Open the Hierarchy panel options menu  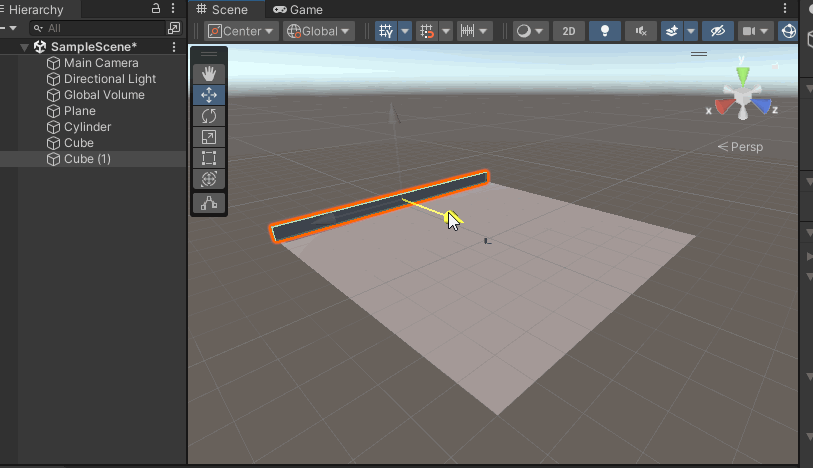click(x=173, y=8)
